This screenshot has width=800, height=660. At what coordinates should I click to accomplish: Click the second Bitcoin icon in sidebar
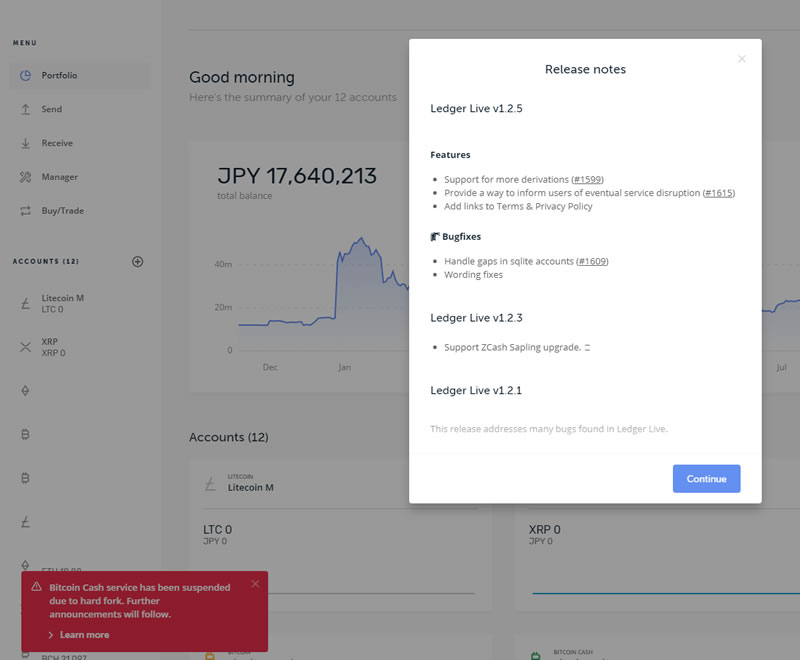click(x=26, y=478)
